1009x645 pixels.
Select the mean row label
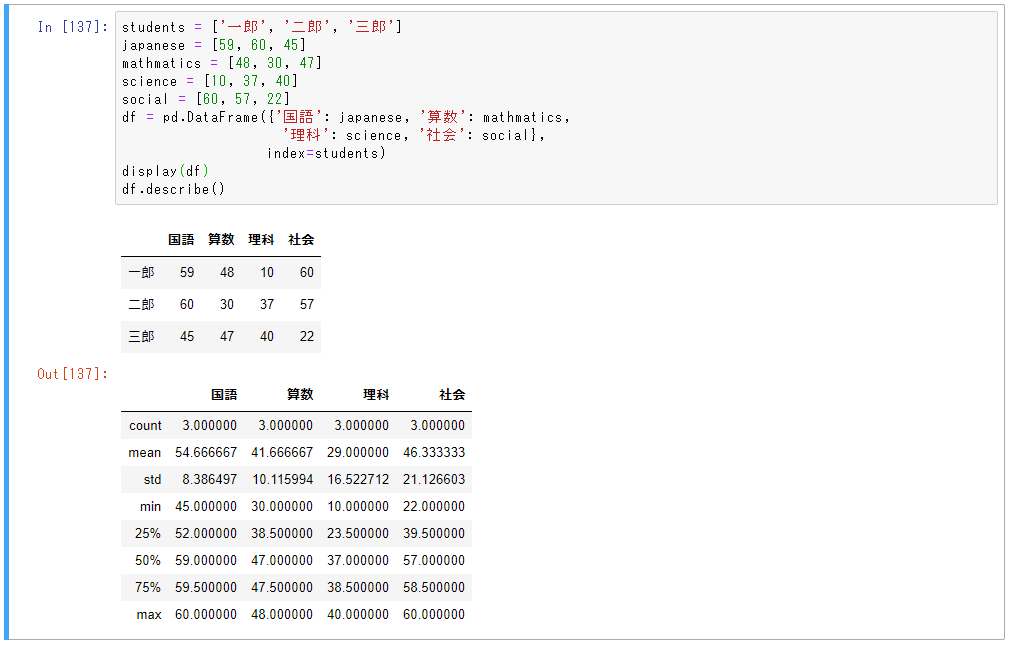(145, 453)
